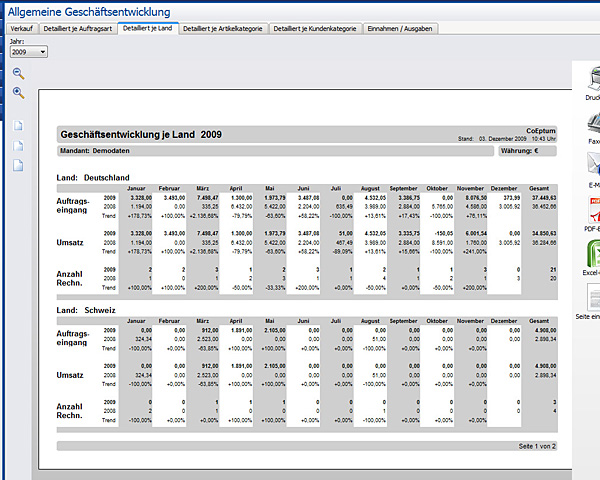
Task: Open Detailliert je Kundenkategorie tab
Action: (x=315, y=29)
